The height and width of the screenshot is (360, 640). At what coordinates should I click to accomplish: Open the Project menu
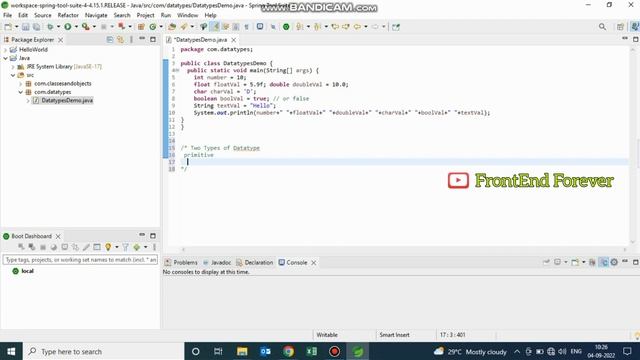coord(145,15)
